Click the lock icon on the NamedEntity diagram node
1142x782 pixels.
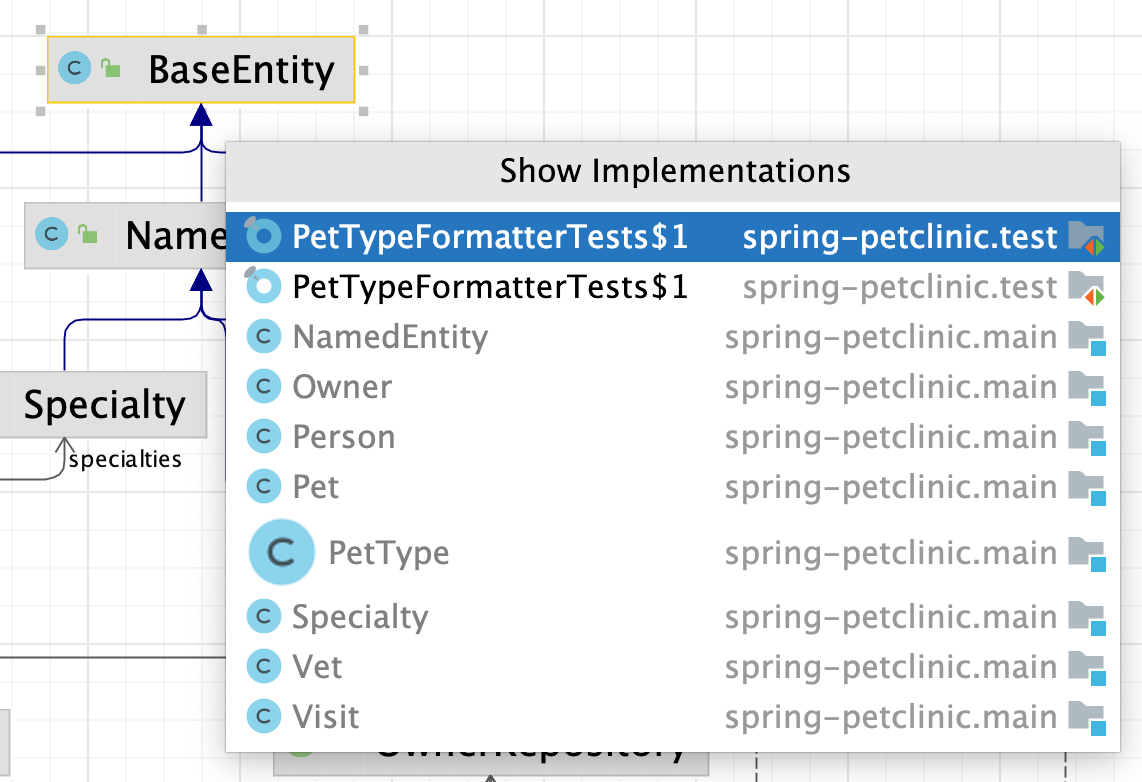[88, 235]
